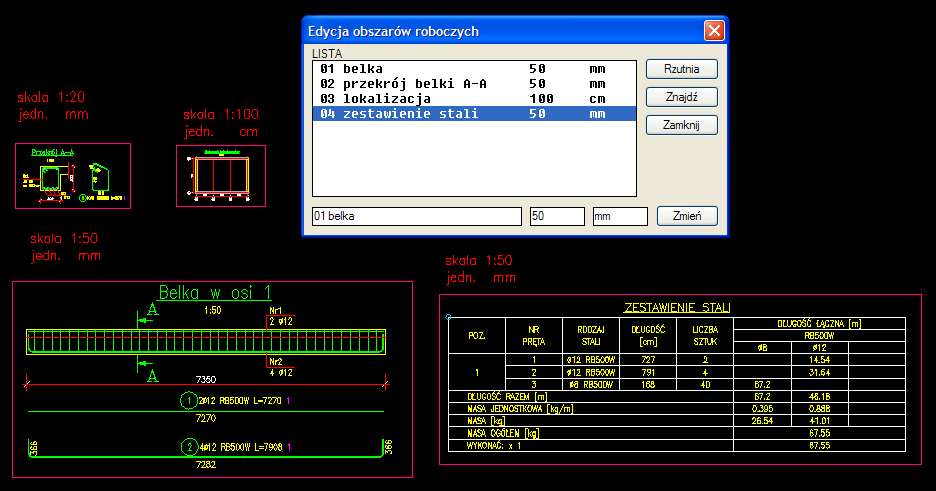Click the name field containing 01 belka
Viewport: 936px width, 491px height.
(417, 216)
